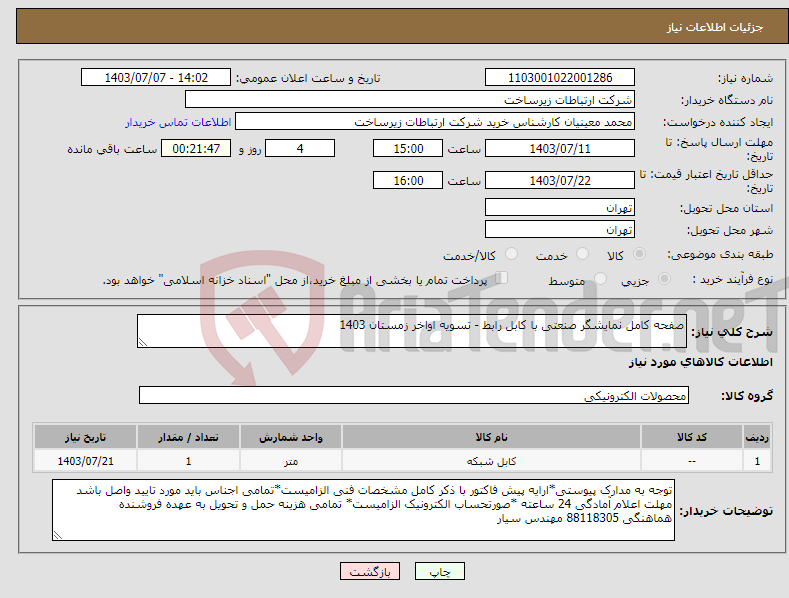Click the شهر محل تحویل field
This screenshot has height=598, width=789.
560,230
